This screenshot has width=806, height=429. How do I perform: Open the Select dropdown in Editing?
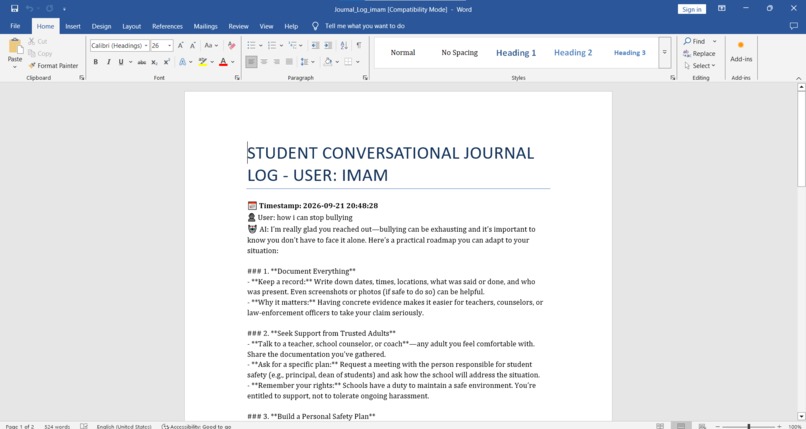point(700,66)
